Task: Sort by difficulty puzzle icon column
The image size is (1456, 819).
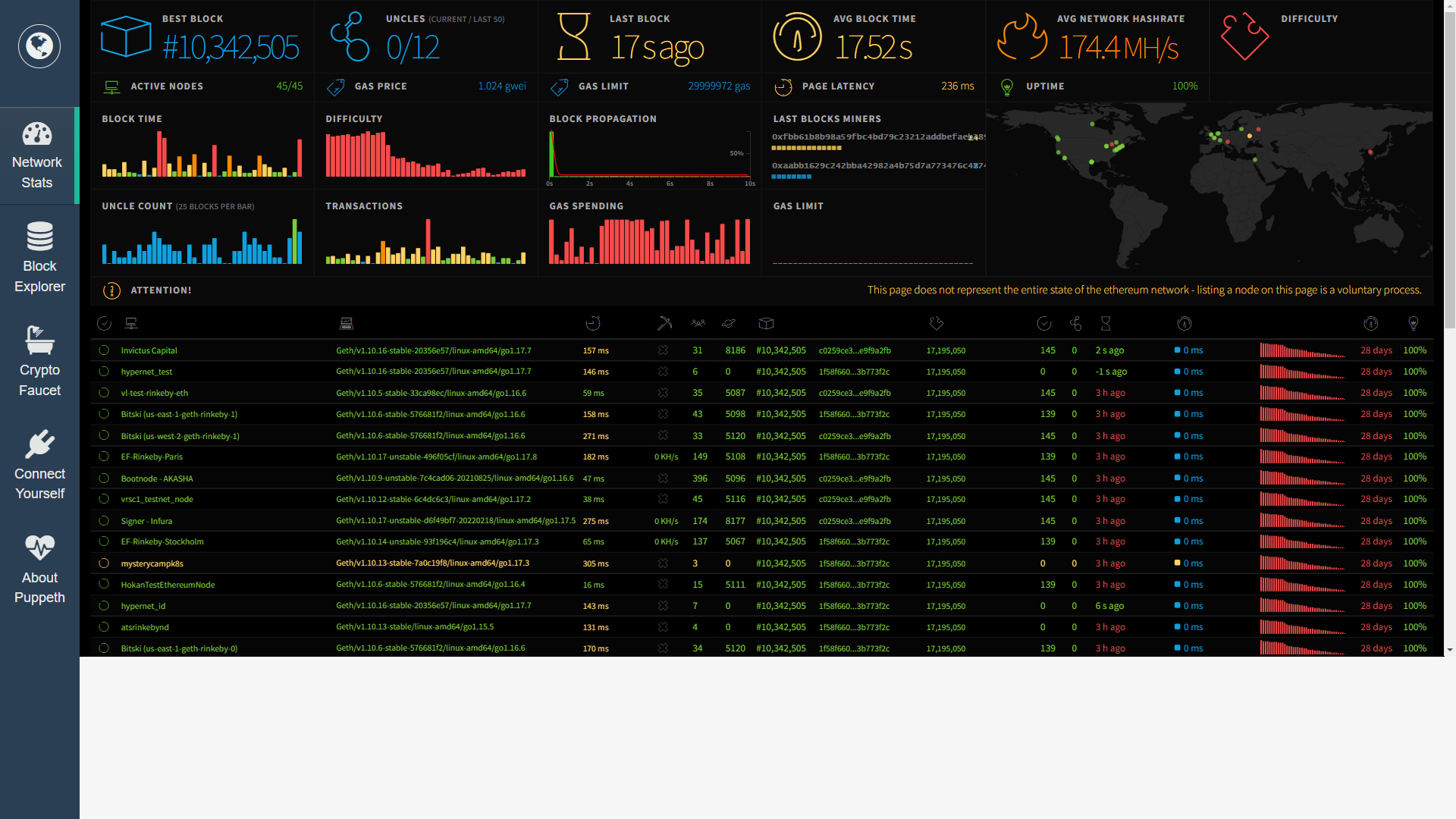Action: click(937, 324)
